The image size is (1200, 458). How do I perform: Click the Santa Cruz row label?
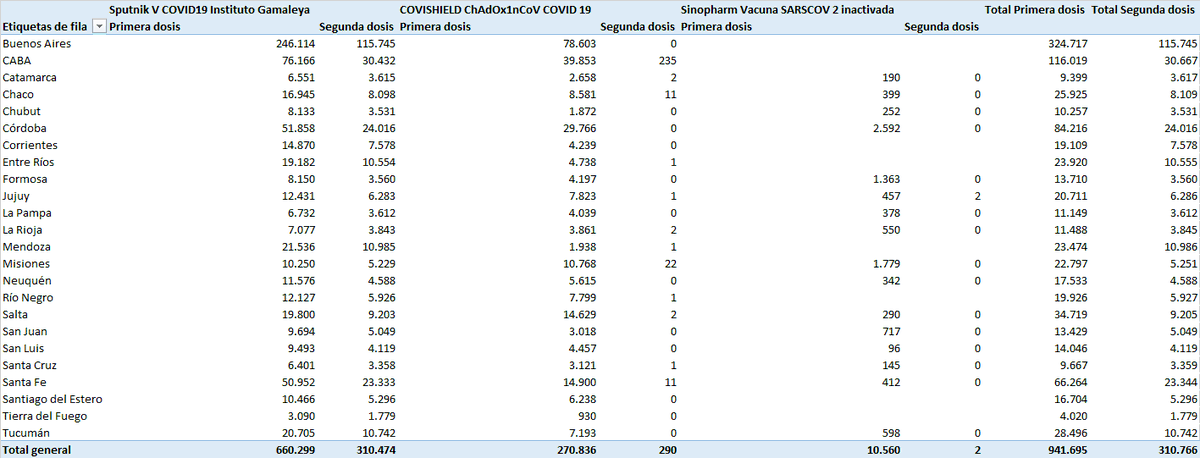28,366
